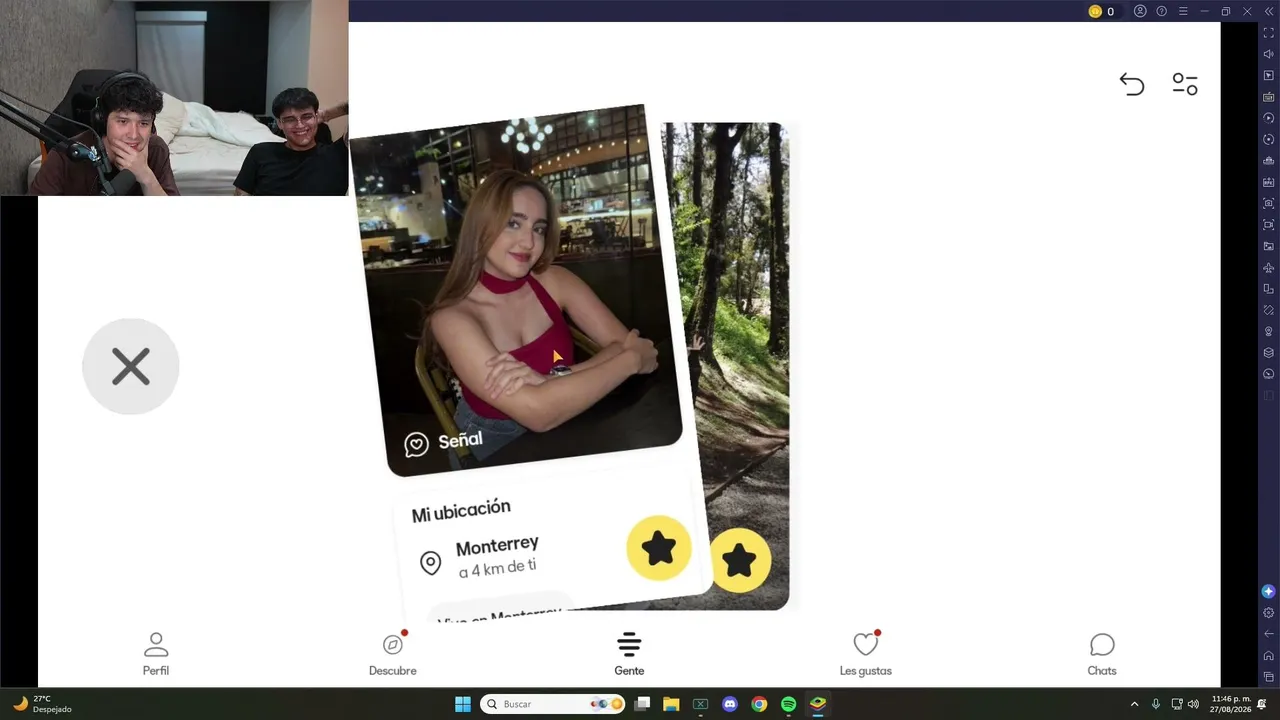
Task: Open Task View on the taskbar
Action: coord(642,704)
